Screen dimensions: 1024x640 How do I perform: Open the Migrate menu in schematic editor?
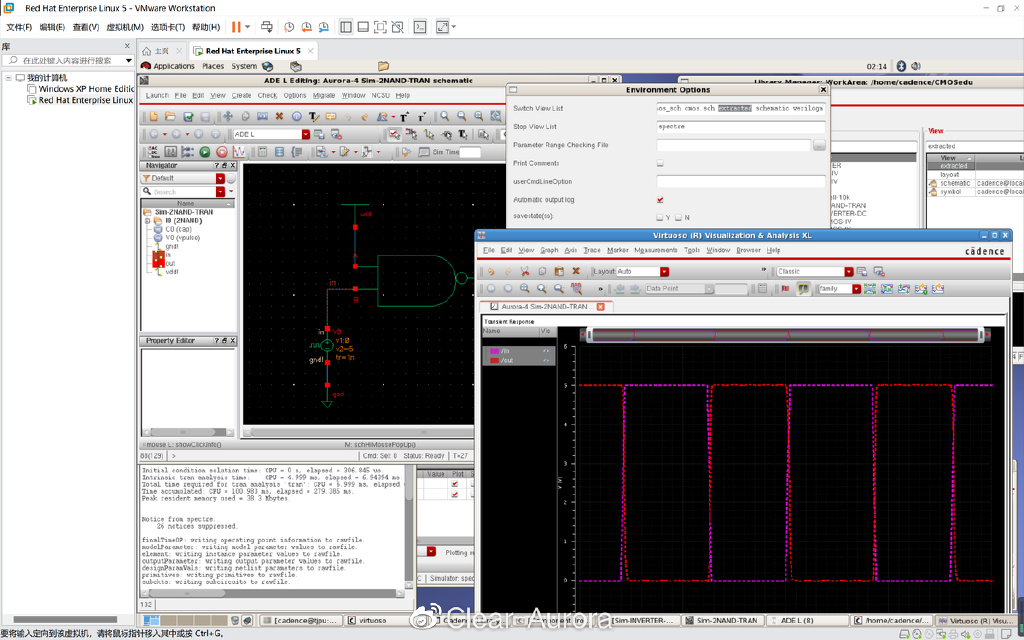324,95
